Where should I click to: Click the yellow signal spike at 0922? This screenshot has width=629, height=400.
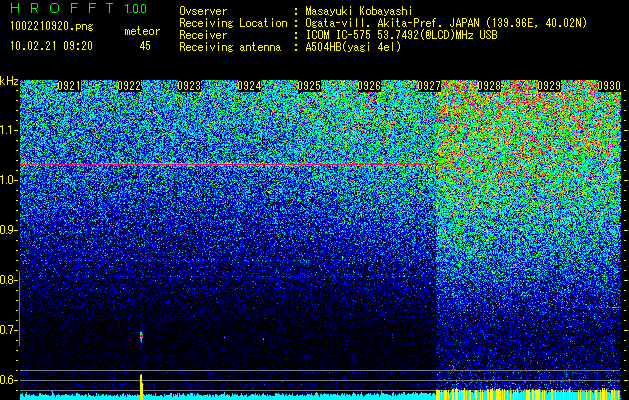(141, 386)
